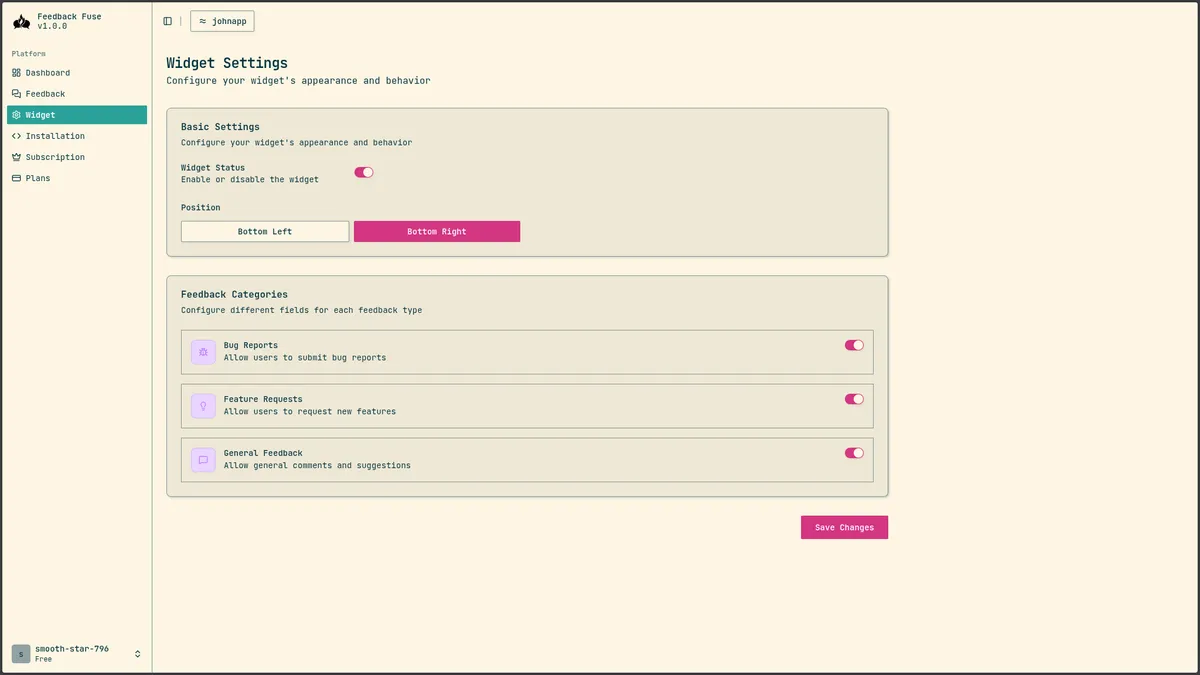Click the Plans card icon in sidebar
Viewport: 1200px width, 675px height.
(x=16, y=177)
